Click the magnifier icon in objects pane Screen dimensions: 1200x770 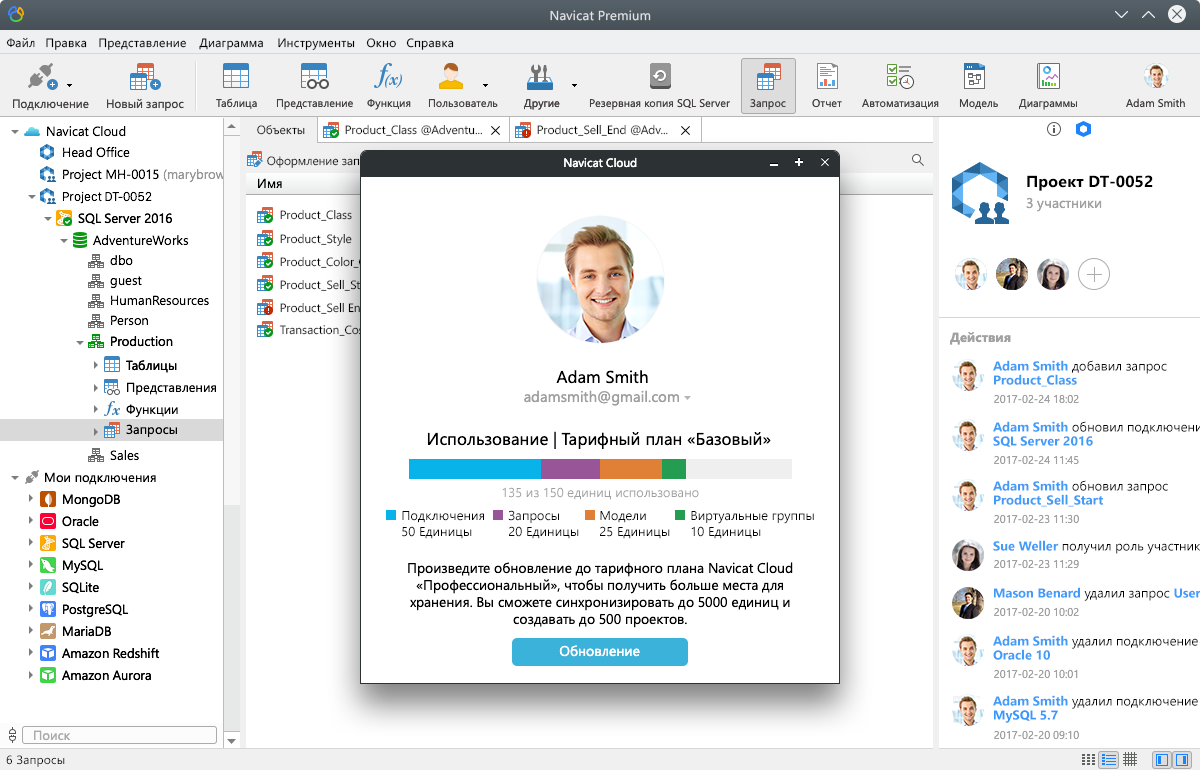(x=918, y=160)
